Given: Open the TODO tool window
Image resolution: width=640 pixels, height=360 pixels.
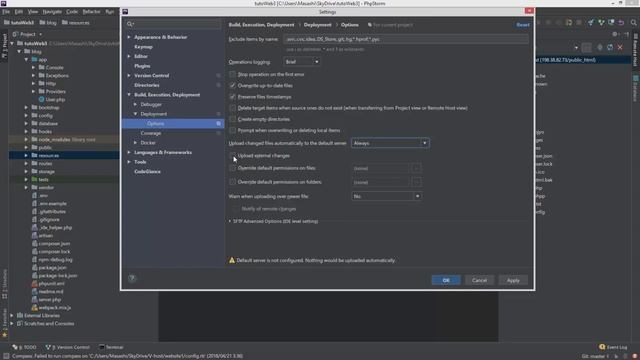Looking at the screenshot, I should (24, 347).
